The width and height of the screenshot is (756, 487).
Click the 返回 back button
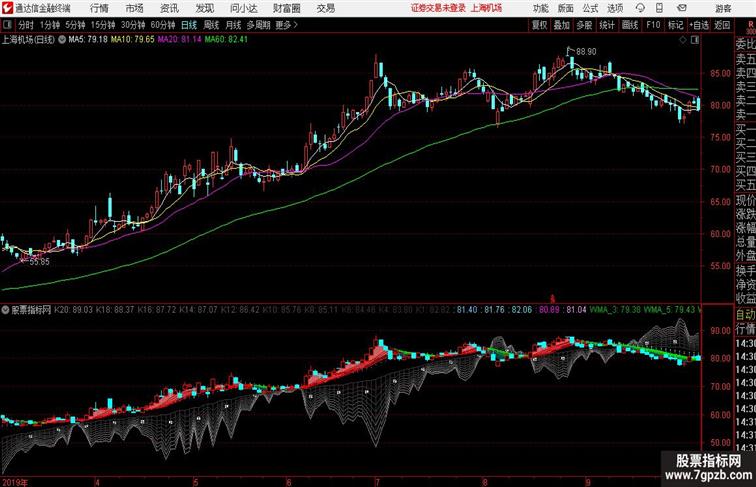(x=722, y=25)
